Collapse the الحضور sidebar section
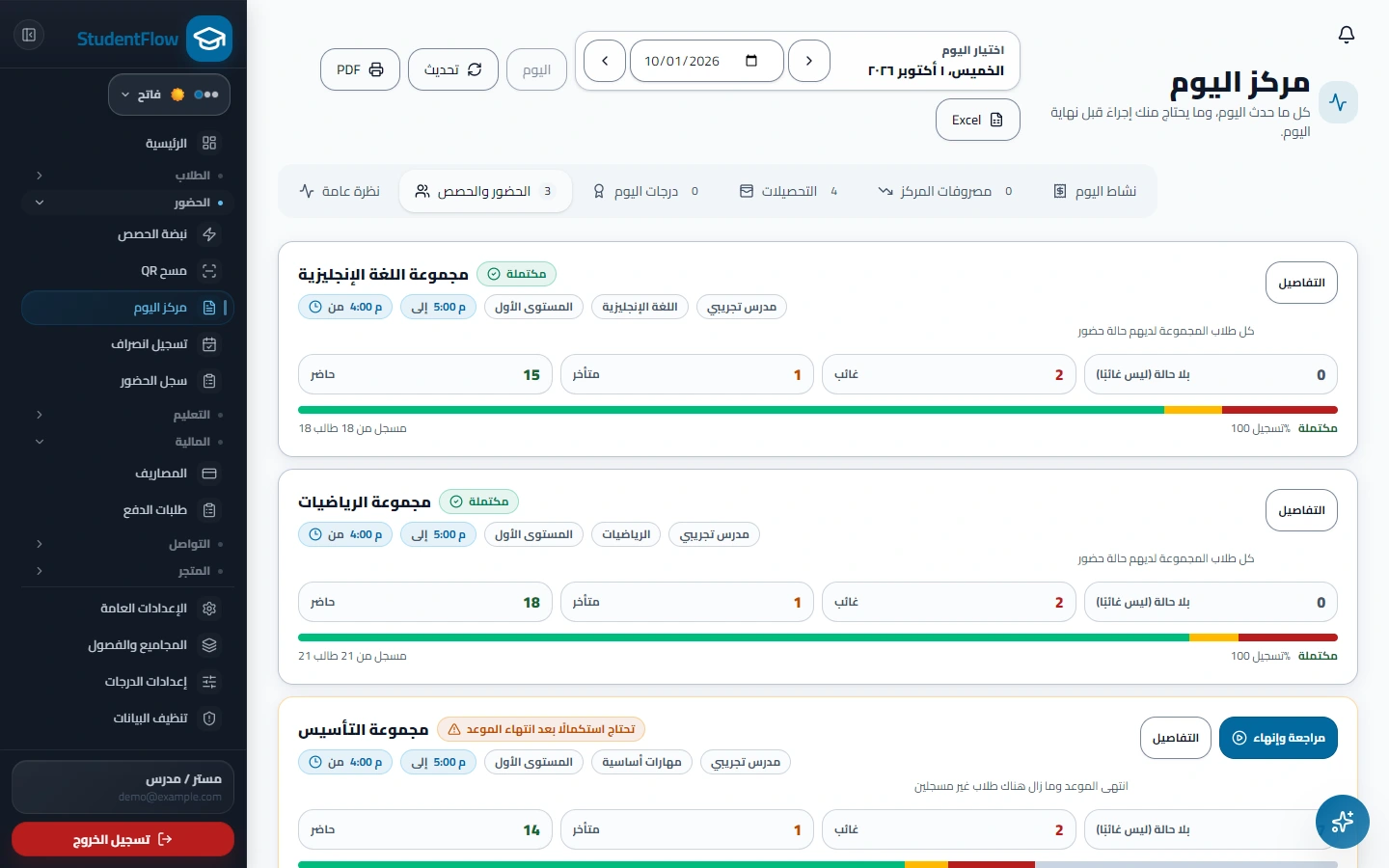The width and height of the screenshot is (1389, 868). click(127, 203)
